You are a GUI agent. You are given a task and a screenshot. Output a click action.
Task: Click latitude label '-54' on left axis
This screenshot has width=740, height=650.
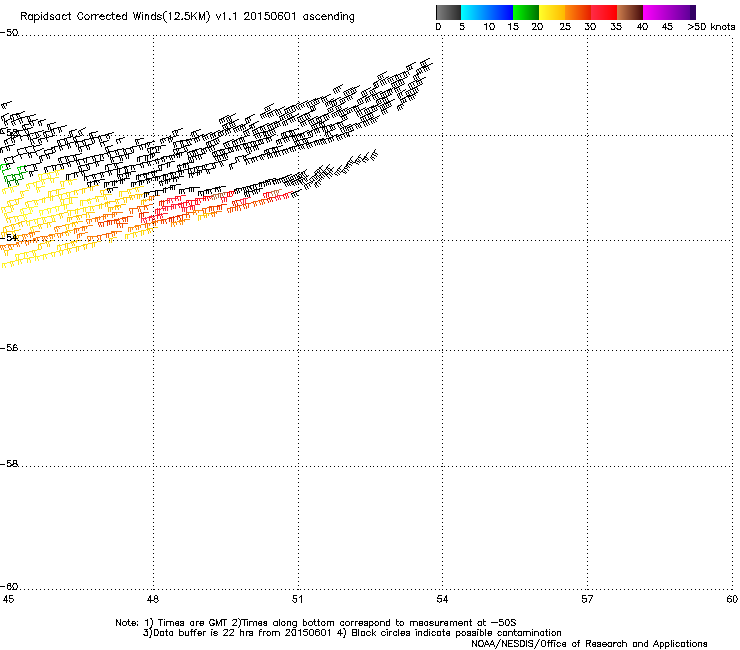tap(9, 237)
